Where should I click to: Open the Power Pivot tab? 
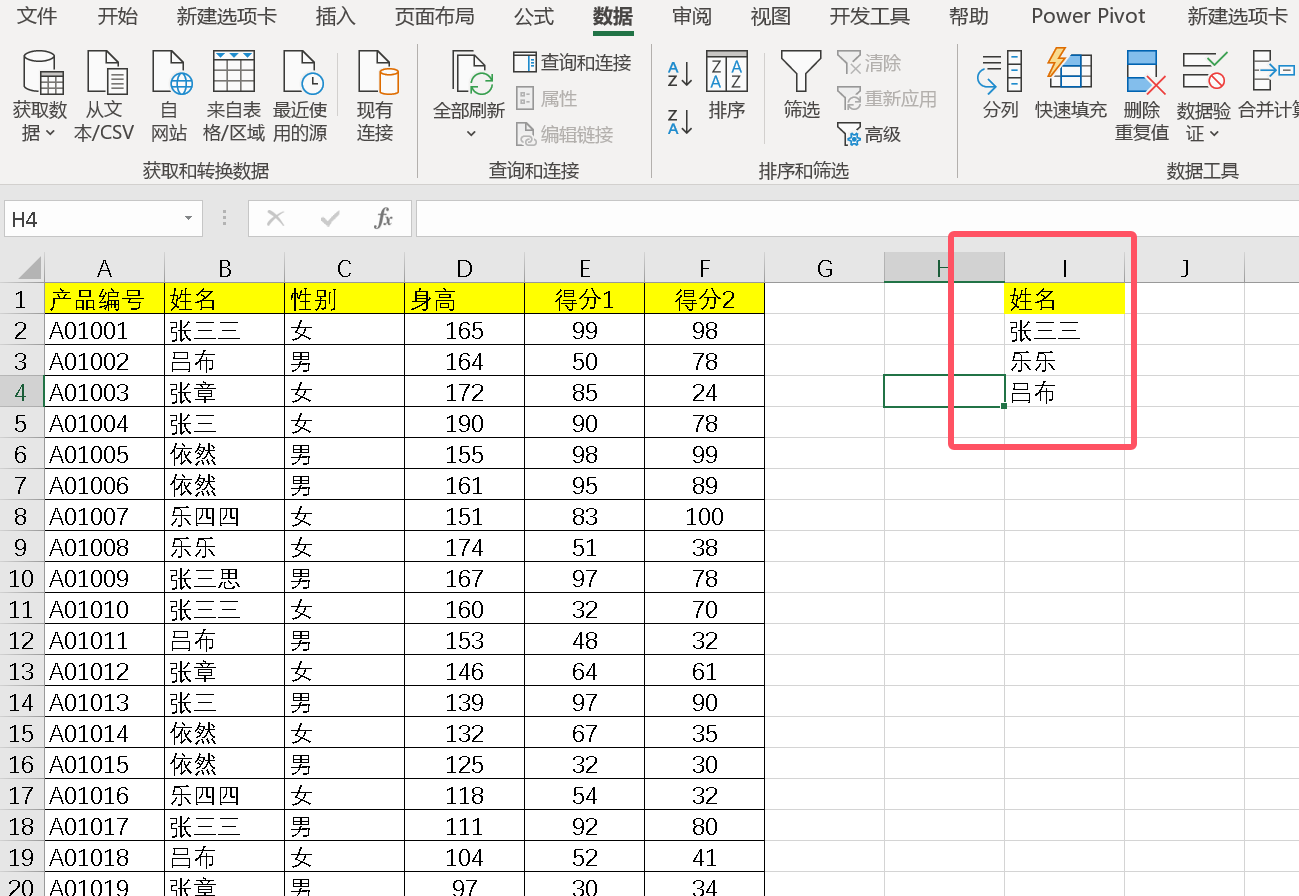(x=1088, y=16)
